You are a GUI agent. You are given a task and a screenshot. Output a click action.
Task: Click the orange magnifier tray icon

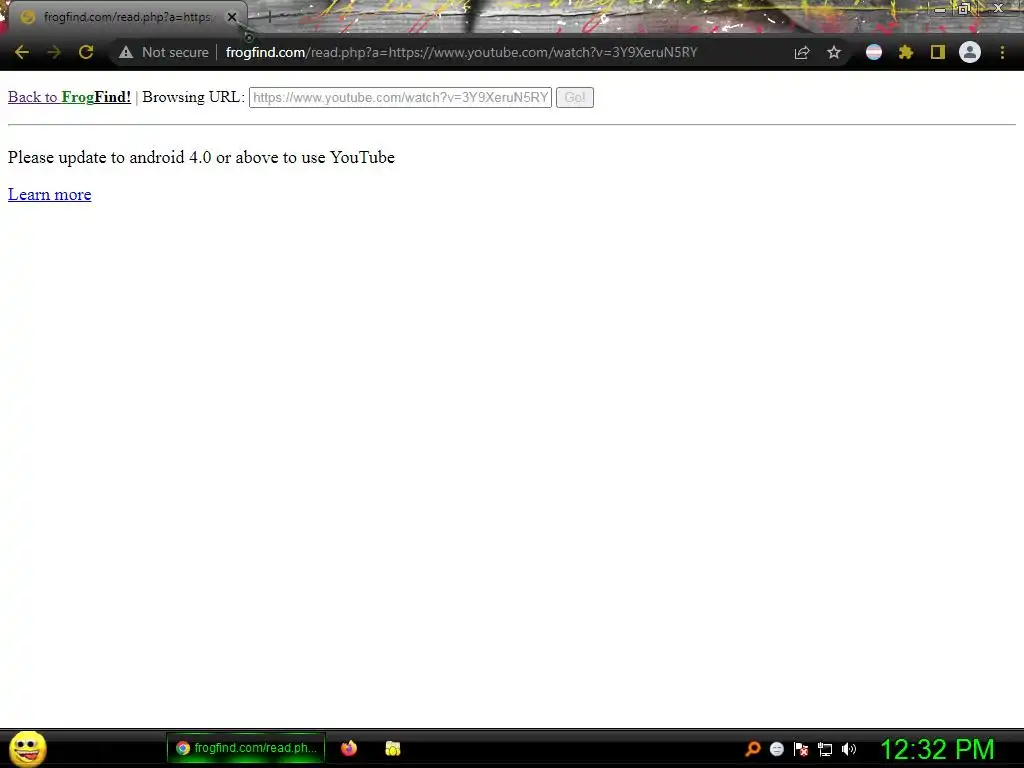tap(752, 748)
